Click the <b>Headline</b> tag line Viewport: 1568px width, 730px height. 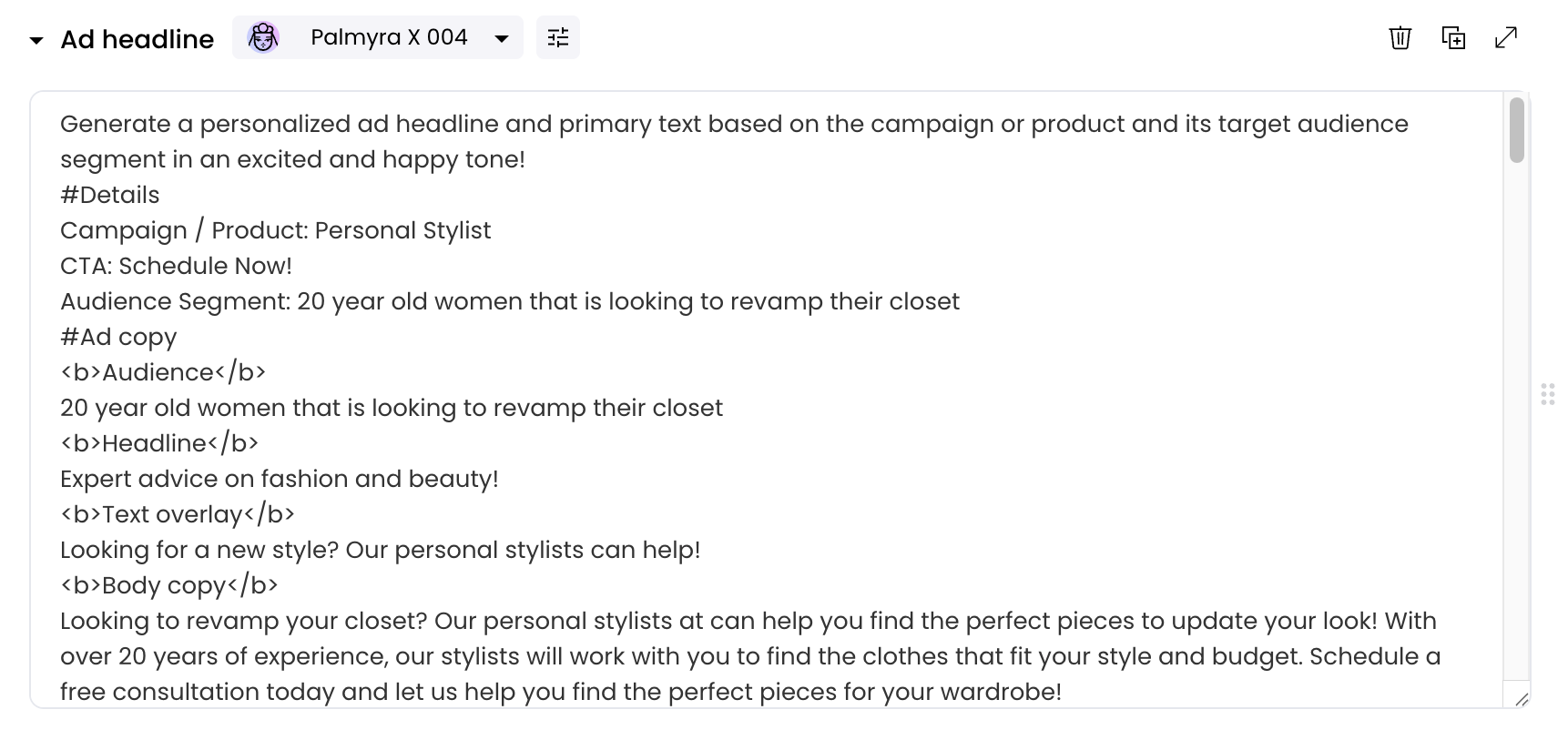click(x=159, y=443)
